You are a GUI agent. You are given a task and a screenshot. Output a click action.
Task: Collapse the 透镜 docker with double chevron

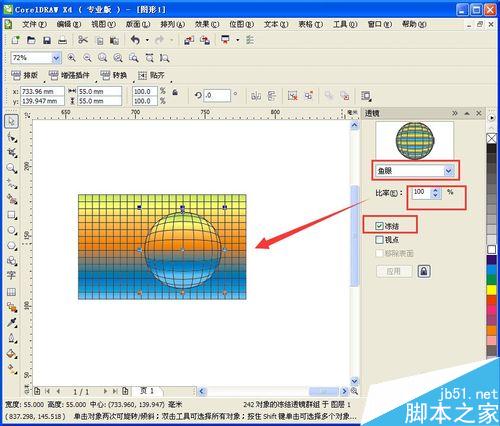(x=455, y=113)
